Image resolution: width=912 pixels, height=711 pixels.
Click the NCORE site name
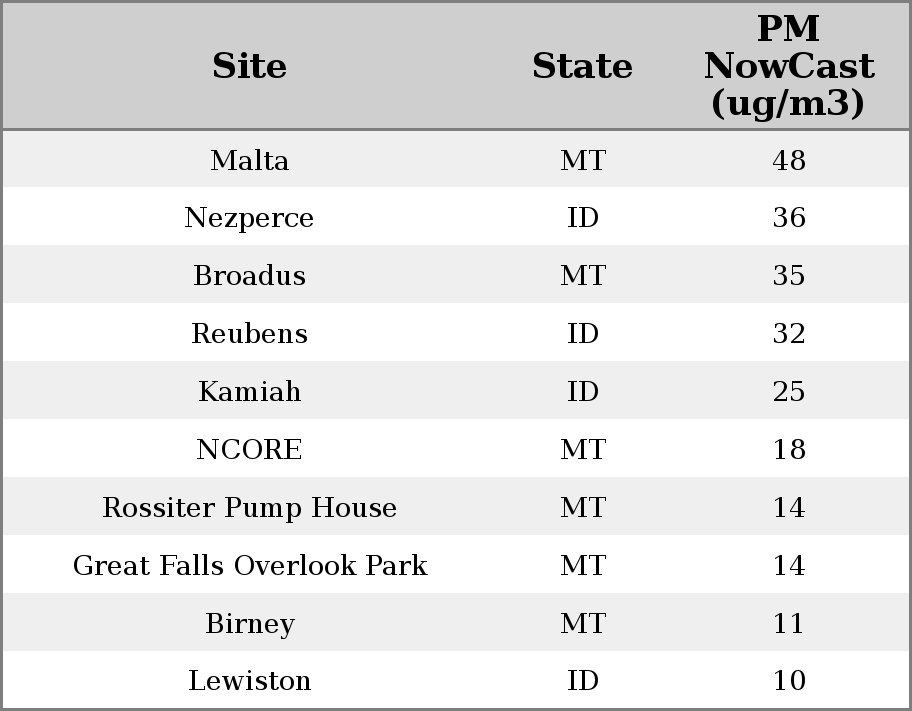[249, 449]
